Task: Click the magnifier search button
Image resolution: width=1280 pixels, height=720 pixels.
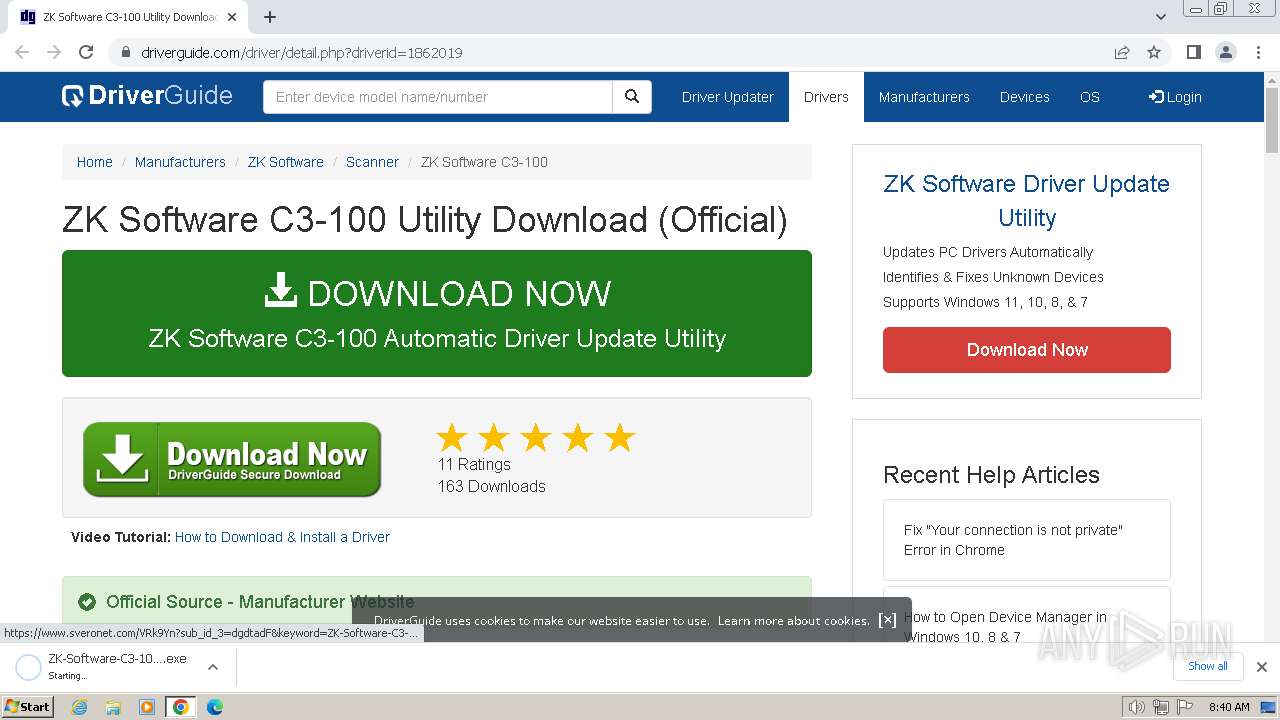Action: coord(632,97)
